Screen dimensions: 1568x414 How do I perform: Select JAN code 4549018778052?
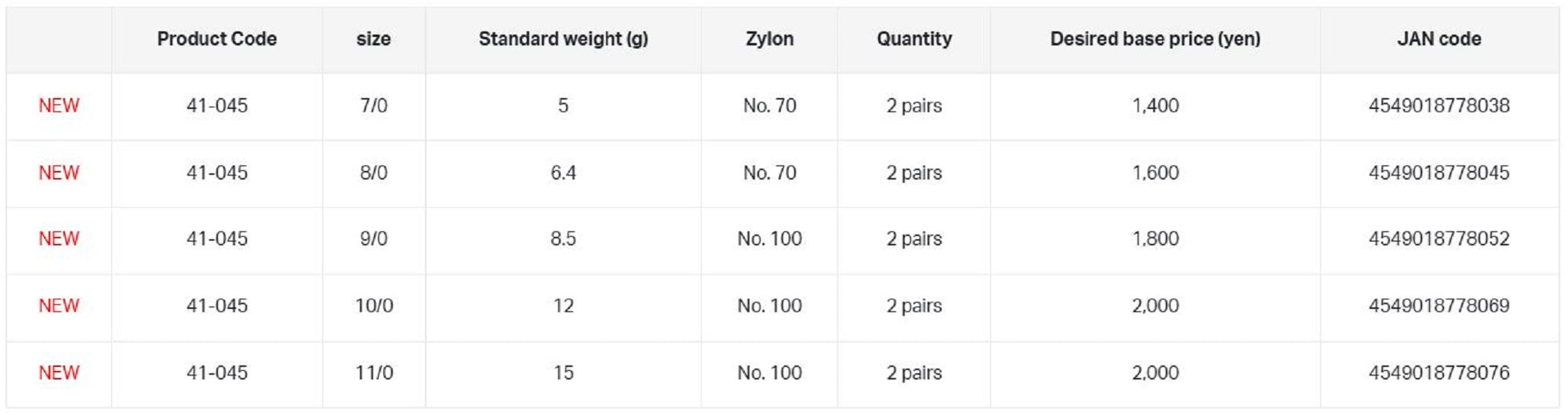click(x=1439, y=239)
